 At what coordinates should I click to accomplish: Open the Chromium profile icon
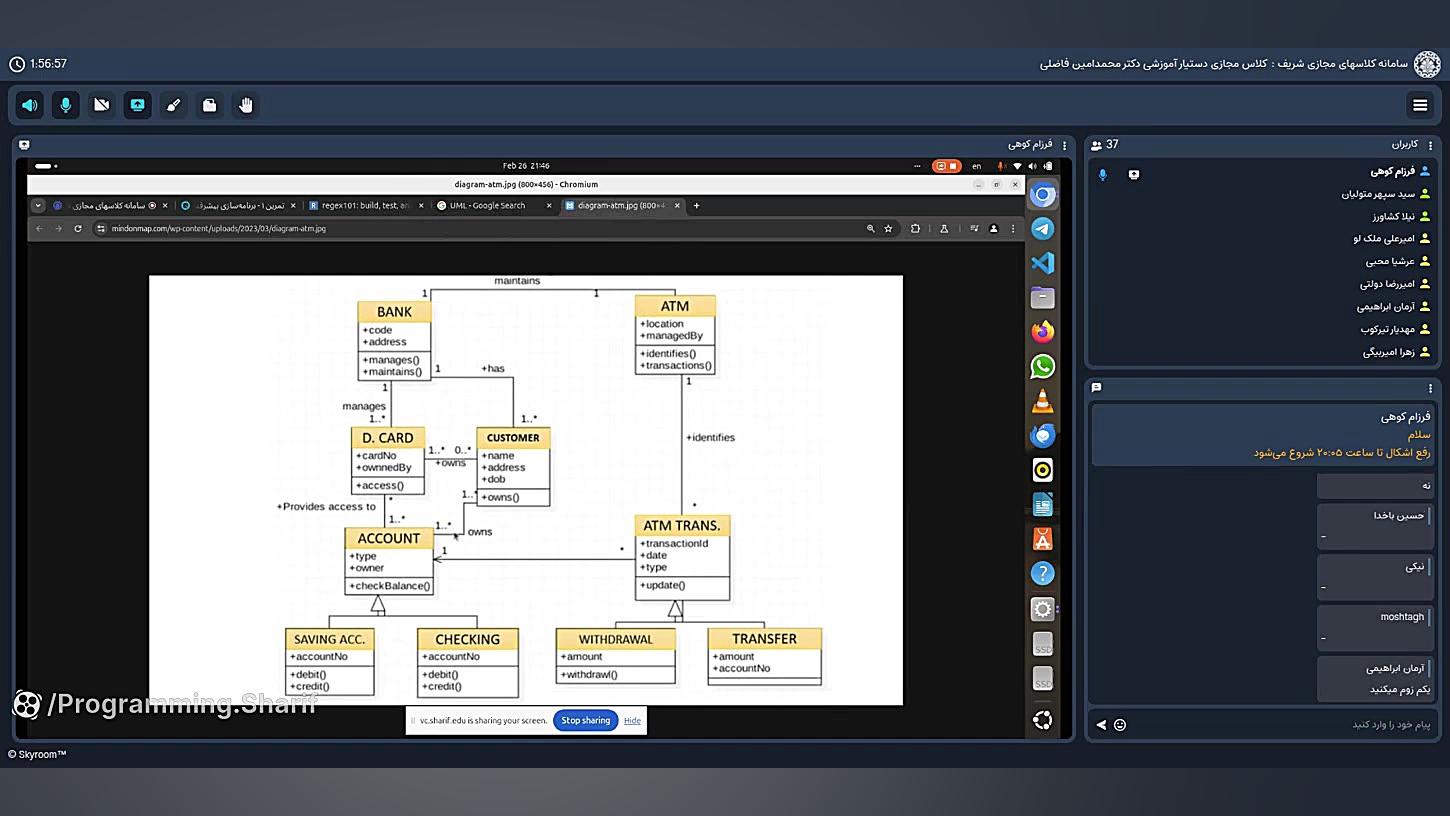click(993, 229)
